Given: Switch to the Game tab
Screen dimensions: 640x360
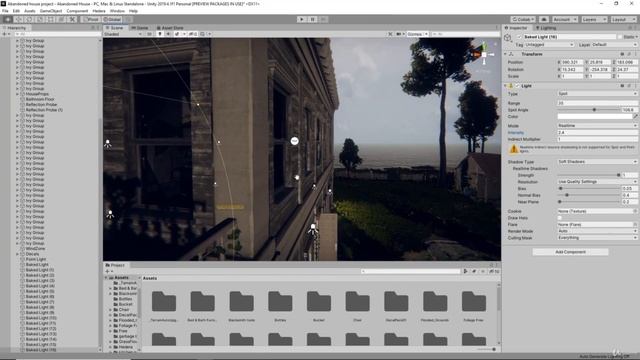Looking at the screenshot, I should 140,28.
